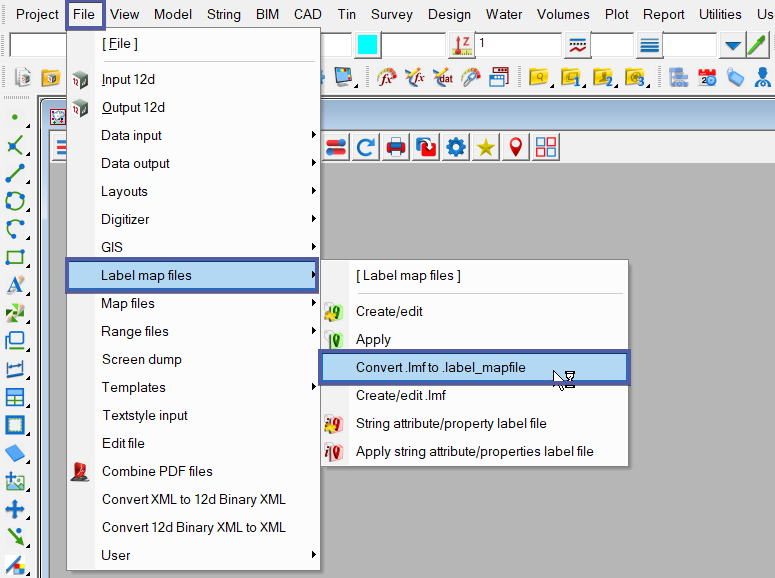Click the height value field showing 1
Screen dimensions: 775x578
(x=518, y=45)
